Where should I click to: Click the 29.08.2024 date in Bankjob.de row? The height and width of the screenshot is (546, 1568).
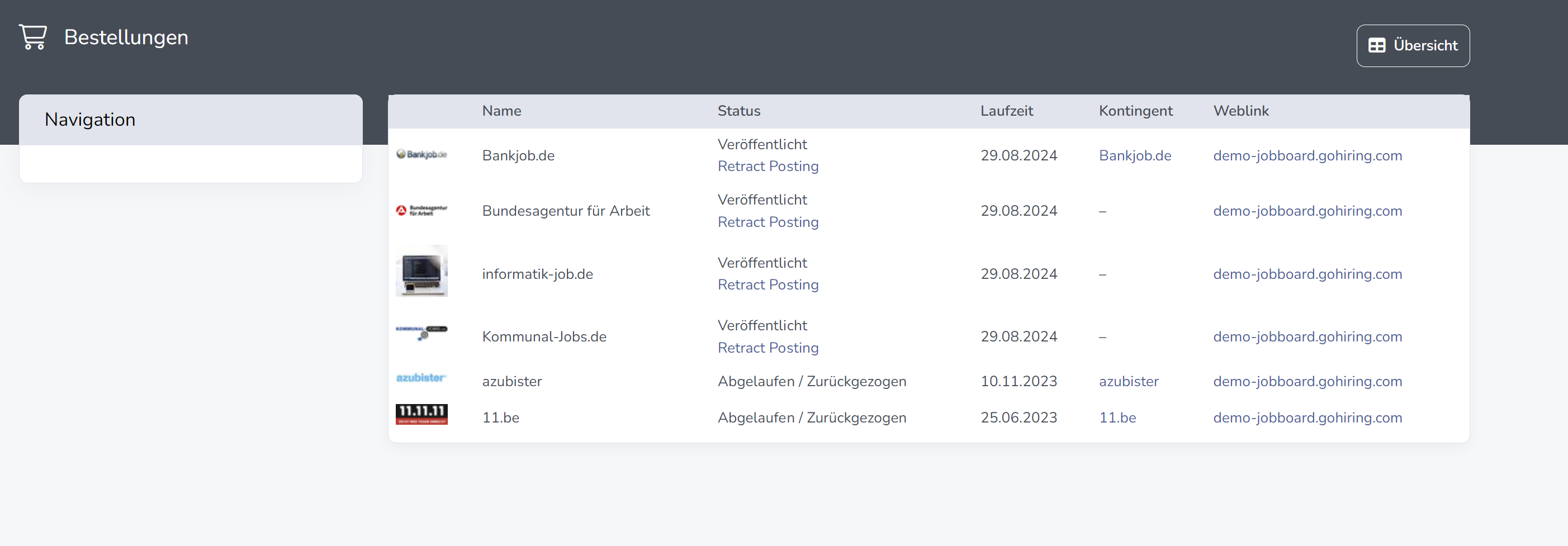point(1019,156)
